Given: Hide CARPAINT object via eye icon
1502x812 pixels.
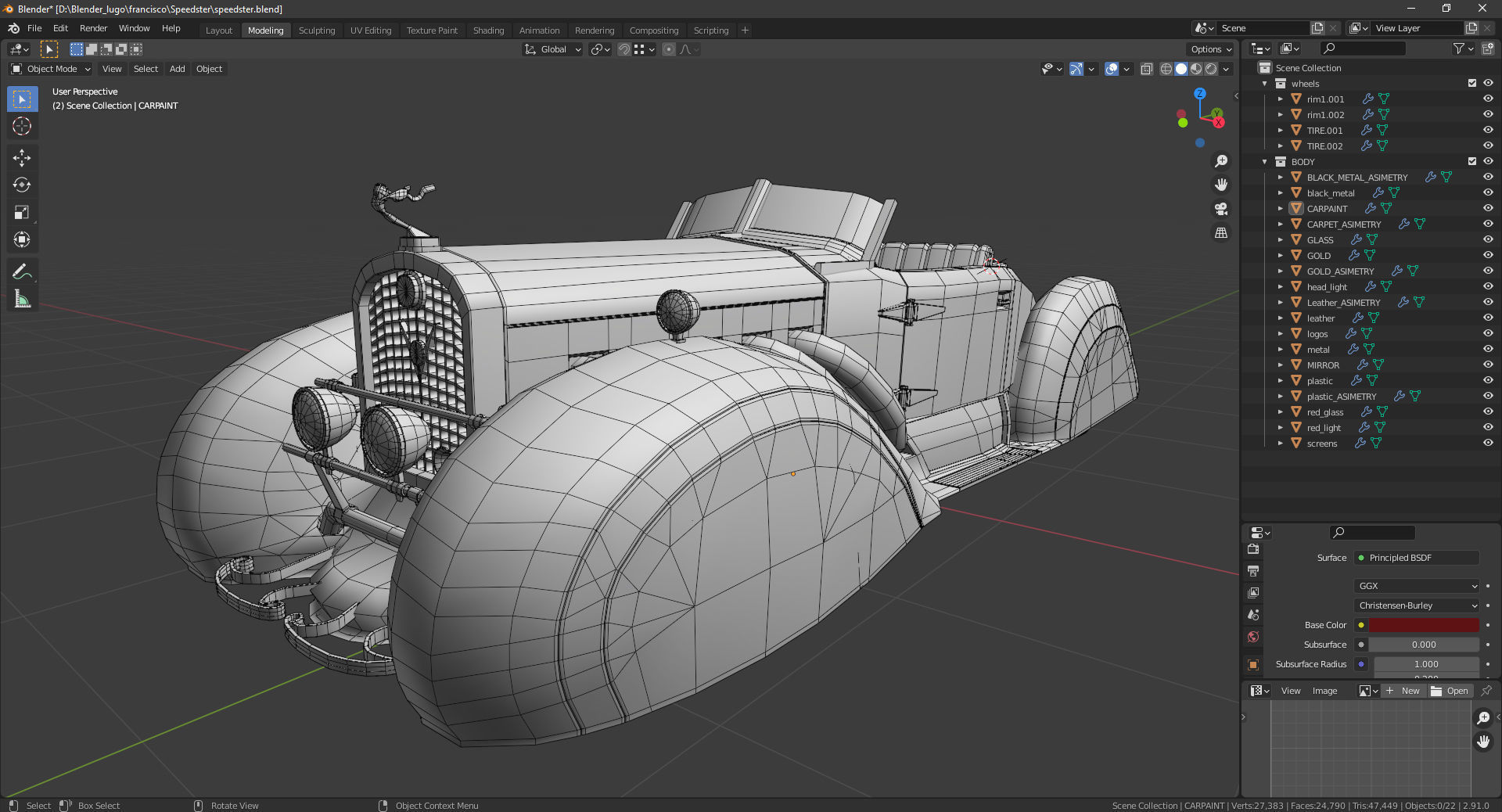Looking at the screenshot, I should [1488, 208].
